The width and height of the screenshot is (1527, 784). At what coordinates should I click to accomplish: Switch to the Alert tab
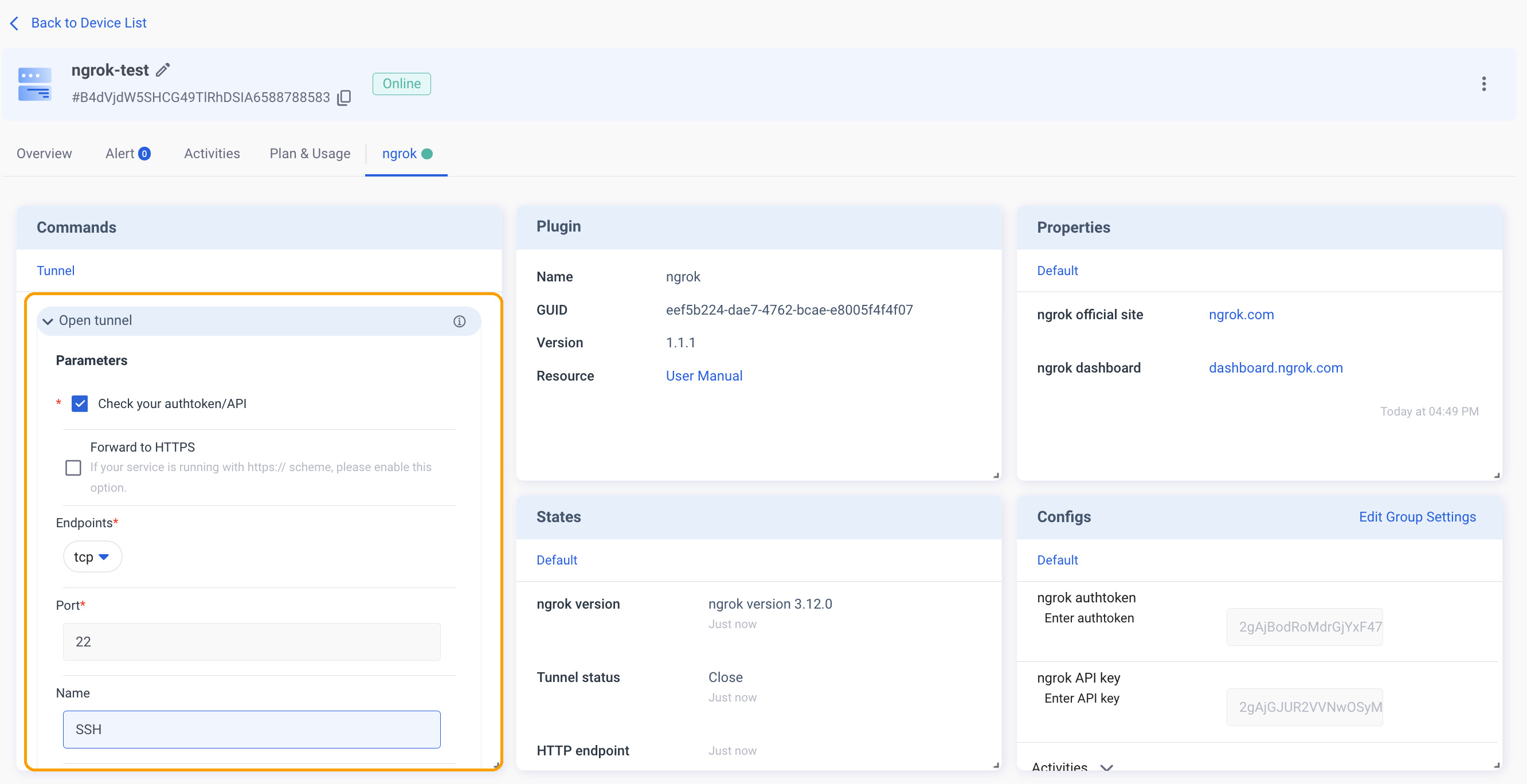(127, 154)
